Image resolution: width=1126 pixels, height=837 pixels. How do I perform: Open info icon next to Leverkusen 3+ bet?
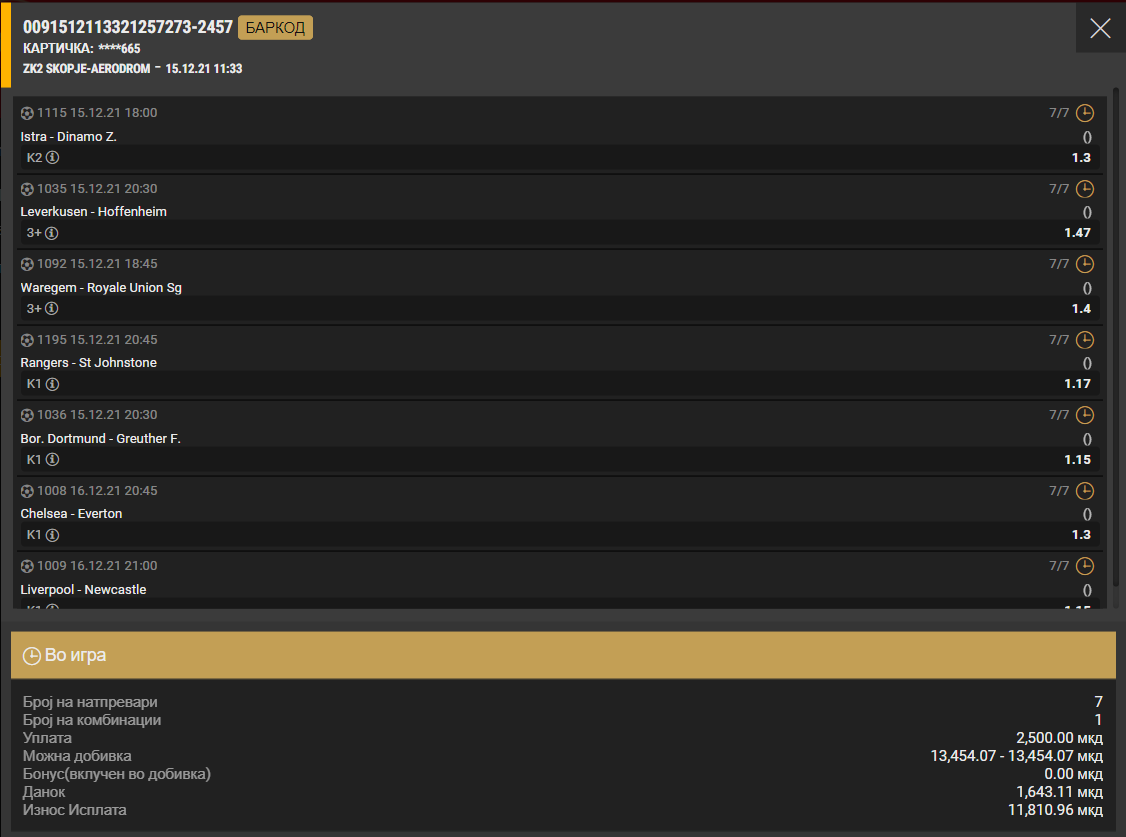point(52,233)
